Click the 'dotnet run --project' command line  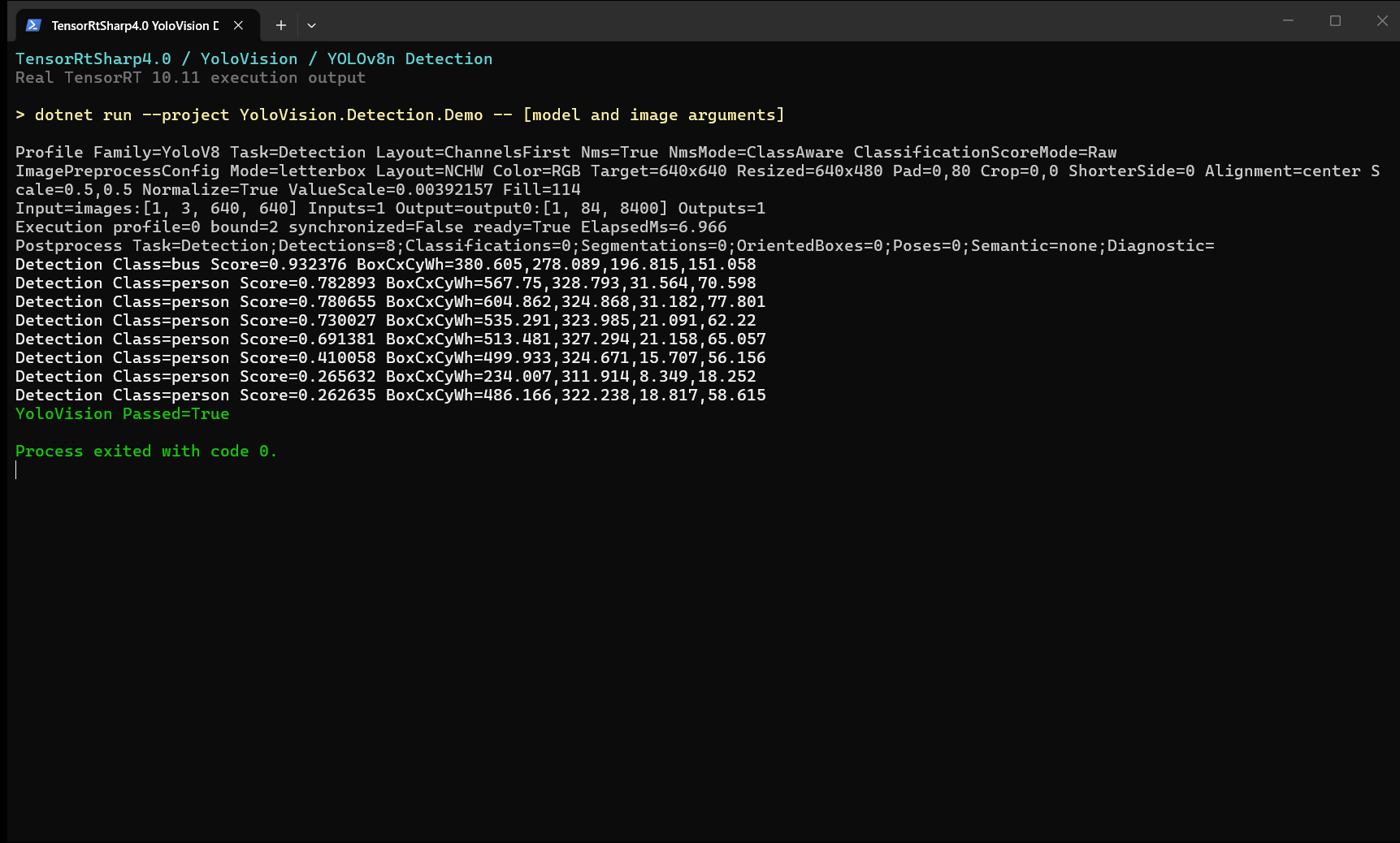(400, 115)
